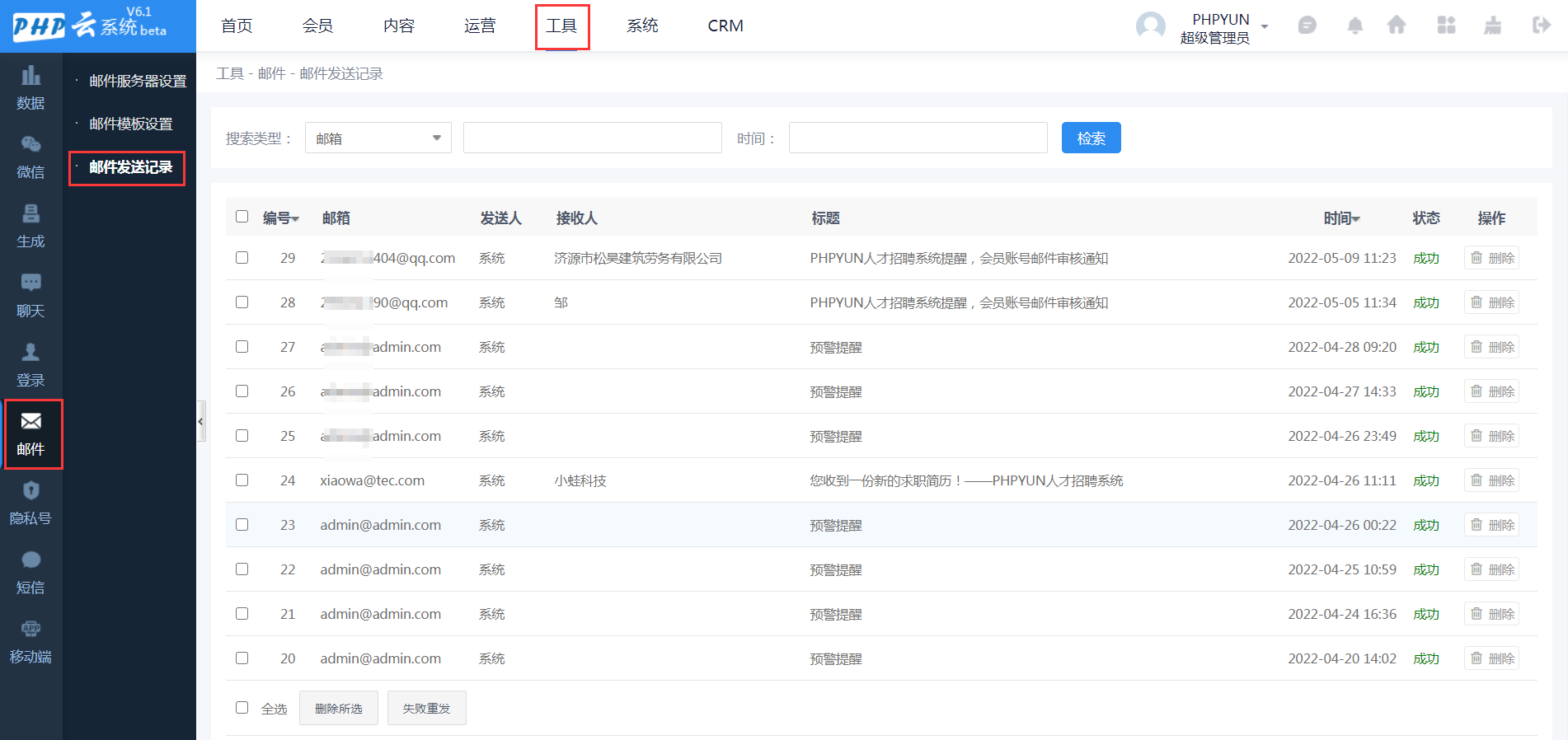Viewport: 1568px width, 740px height.
Task: Click the logout icon in header
Action: coord(1541,26)
